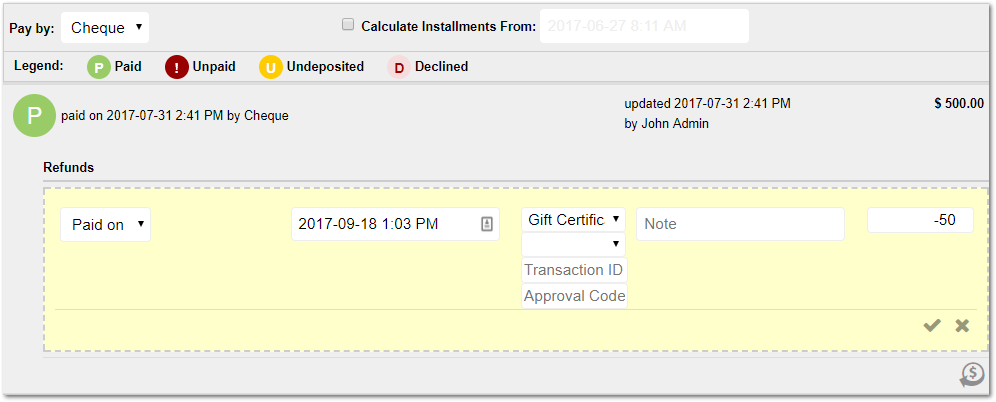
Task: Click the pink Declined legend icon
Action: pos(399,67)
